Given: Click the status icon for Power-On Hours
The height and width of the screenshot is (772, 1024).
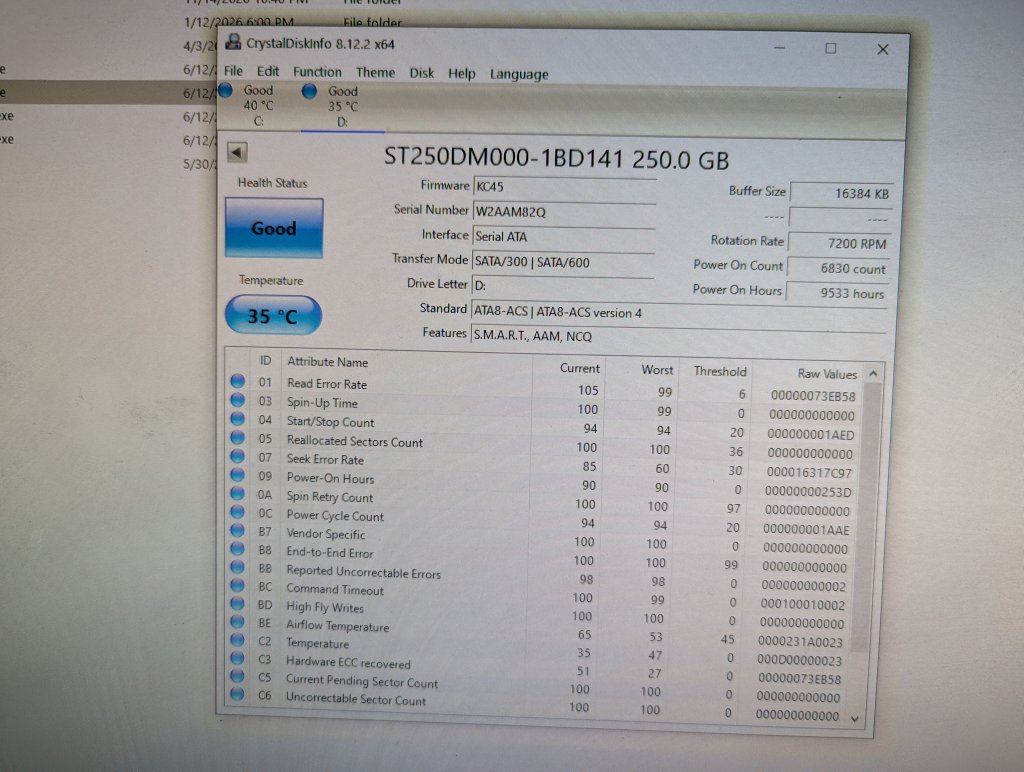Looking at the screenshot, I should (x=238, y=475).
